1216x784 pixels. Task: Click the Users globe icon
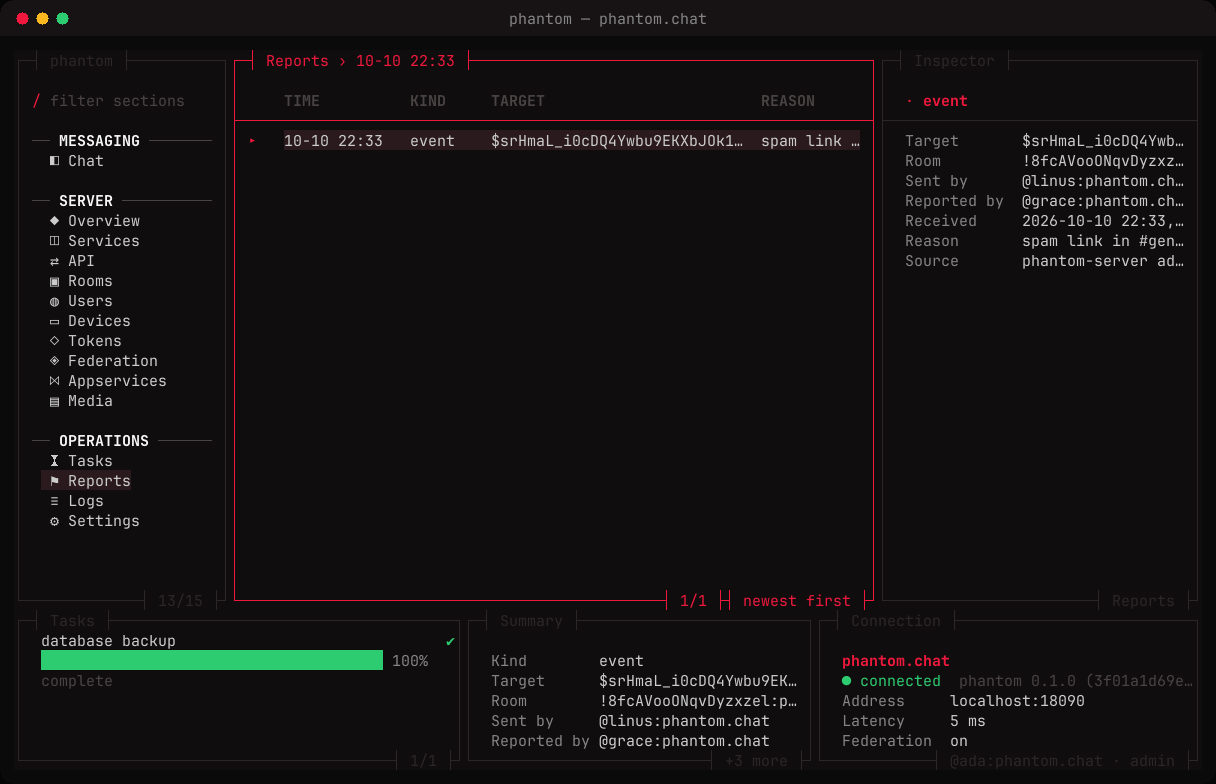[55, 301]
